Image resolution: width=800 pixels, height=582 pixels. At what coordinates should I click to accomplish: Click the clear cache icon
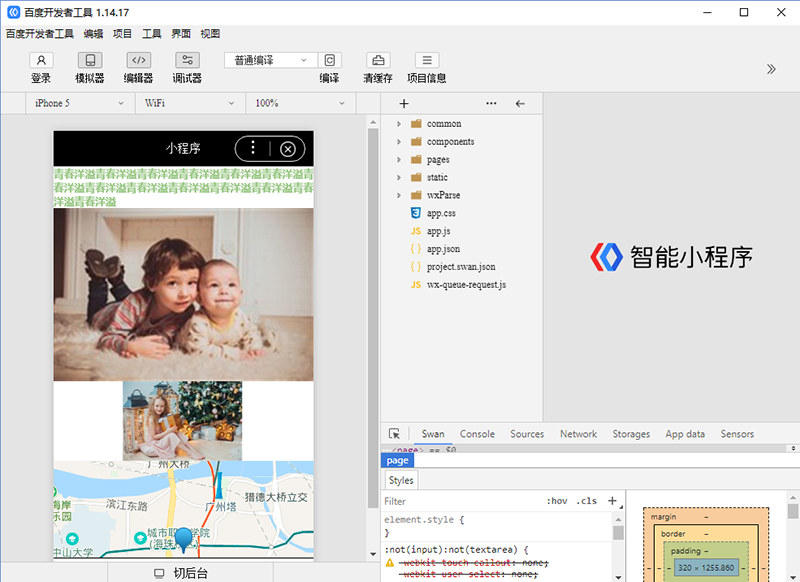[x=377, y=60]
